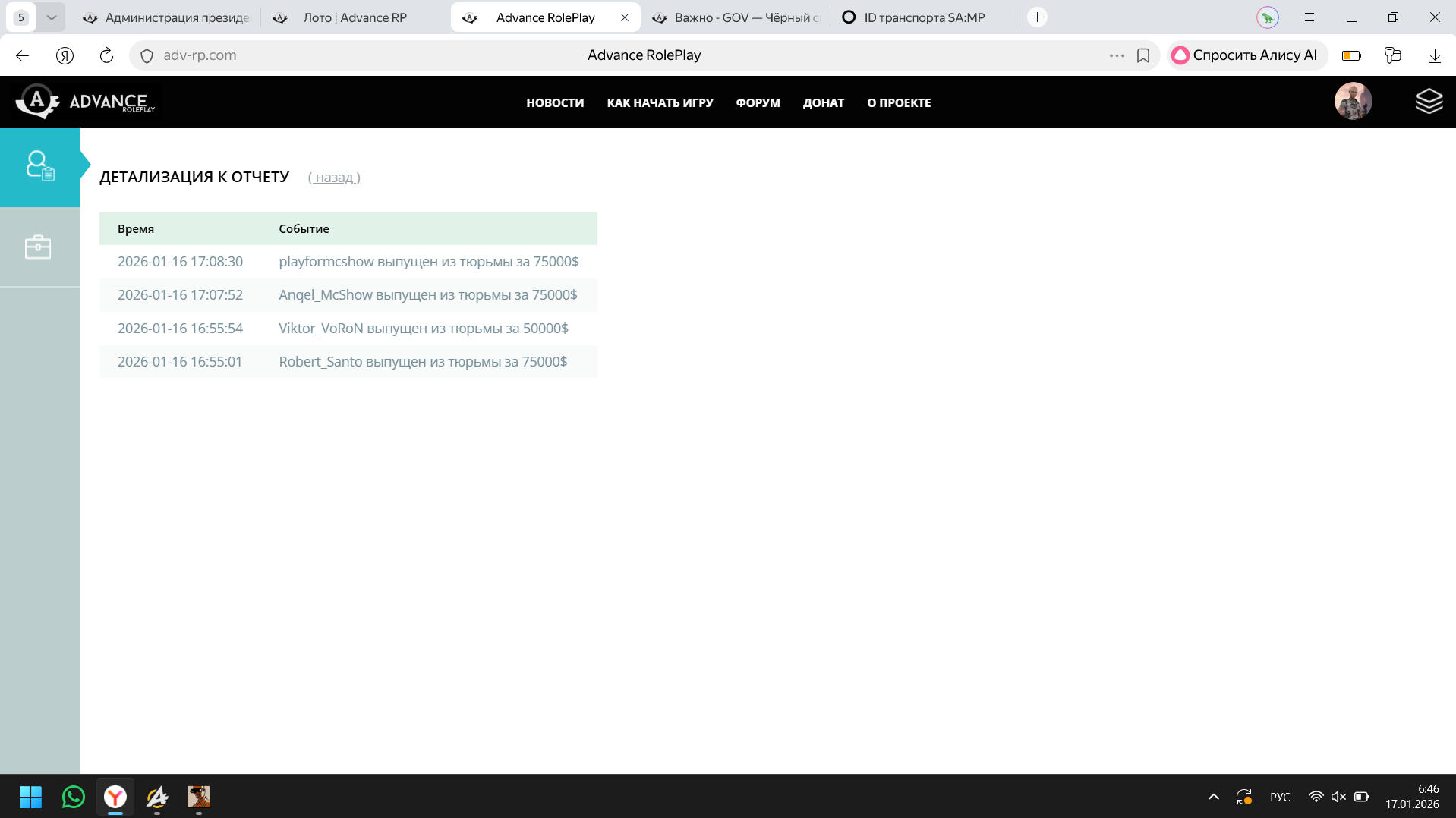1456x818 pixels.
Task: Select the Событие column header
Action: tap(304, 229)
